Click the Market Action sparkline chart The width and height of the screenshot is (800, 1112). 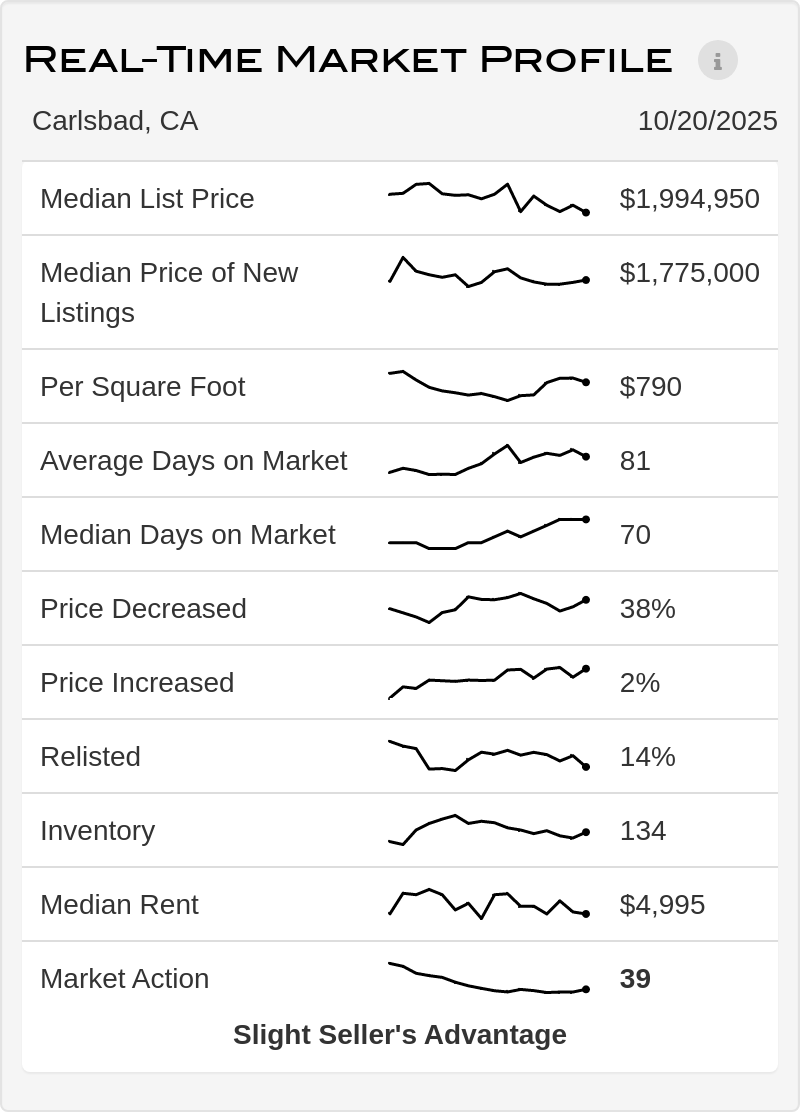click(488, 978)
